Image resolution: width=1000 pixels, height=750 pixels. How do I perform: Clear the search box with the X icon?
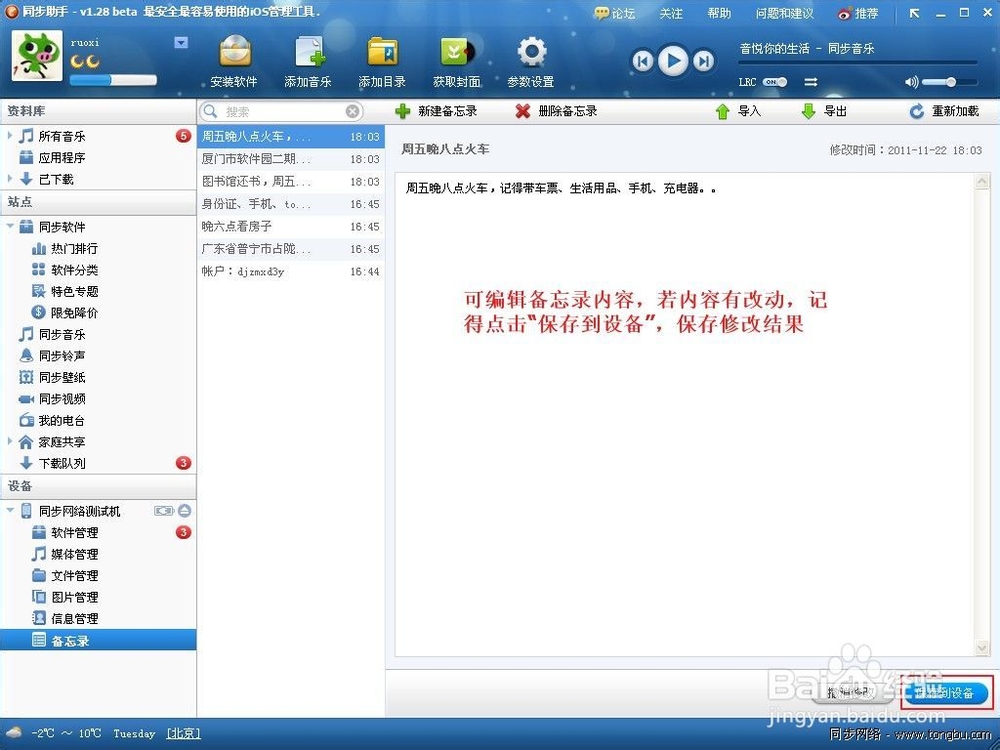coord(352,112)
